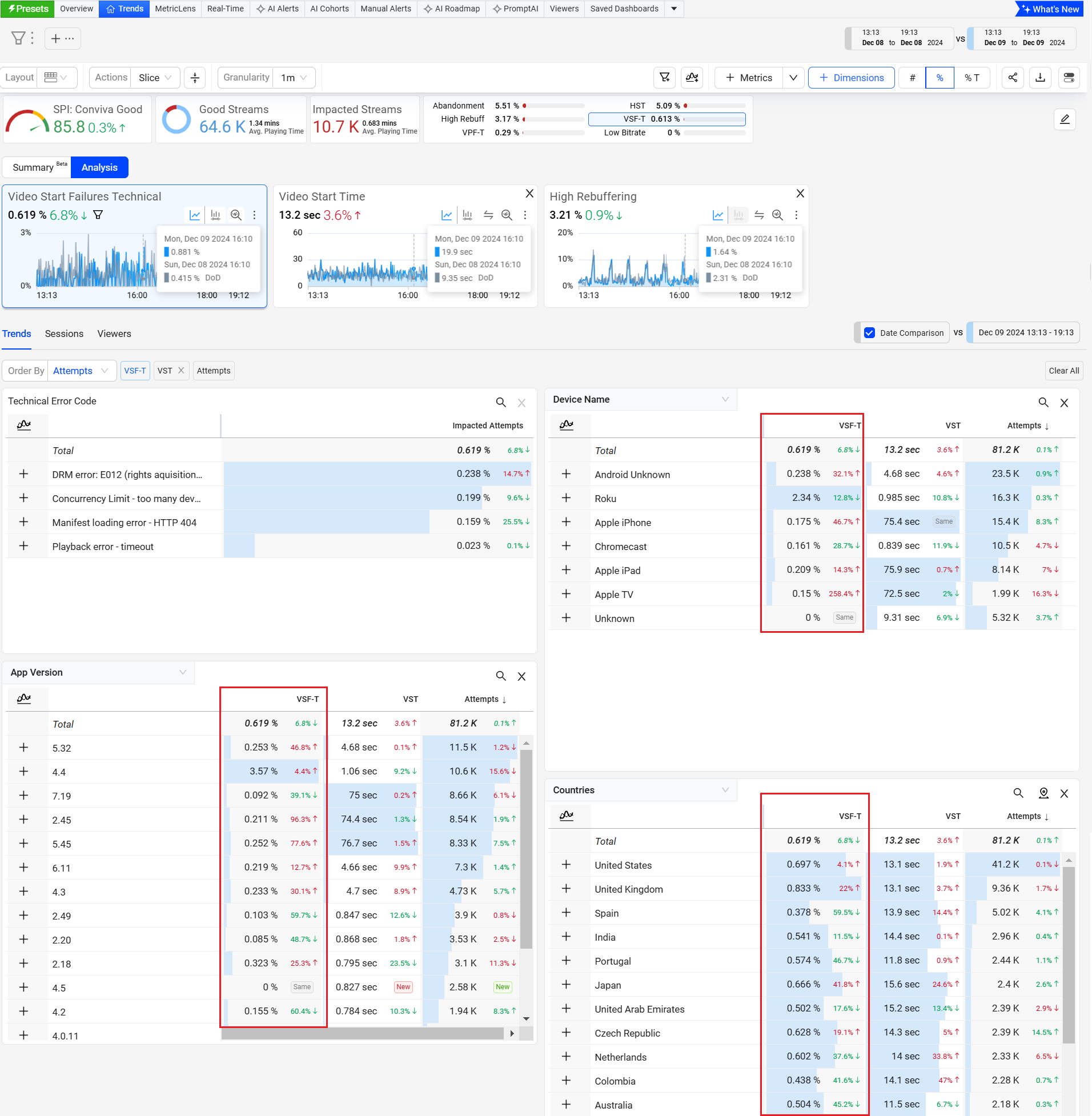1092x1116 pixels.
Task: Click the edit pencil icon
Action: tap(1065, 119)
